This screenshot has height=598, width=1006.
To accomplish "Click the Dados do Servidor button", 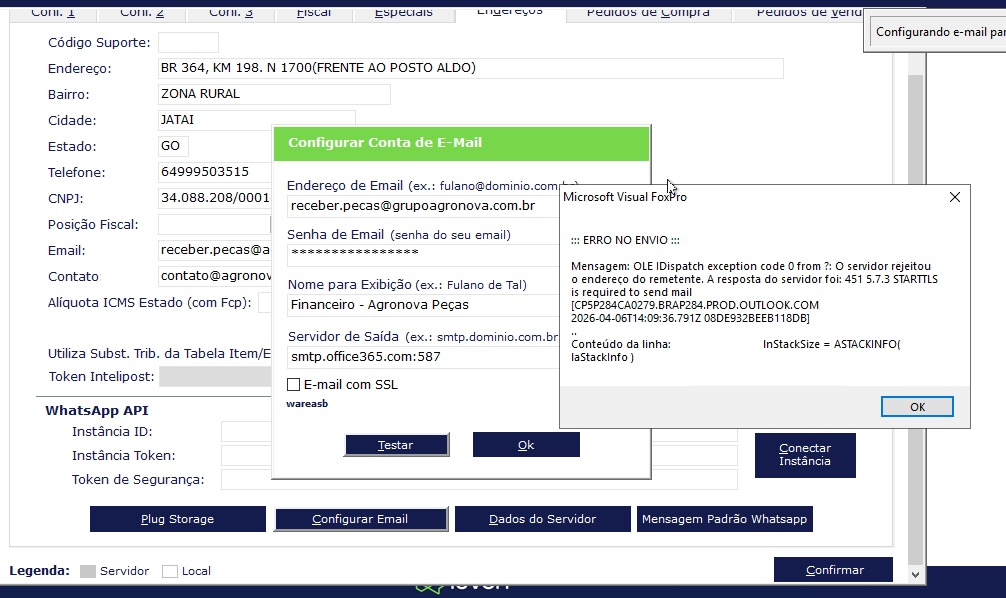I will (543, 519).
